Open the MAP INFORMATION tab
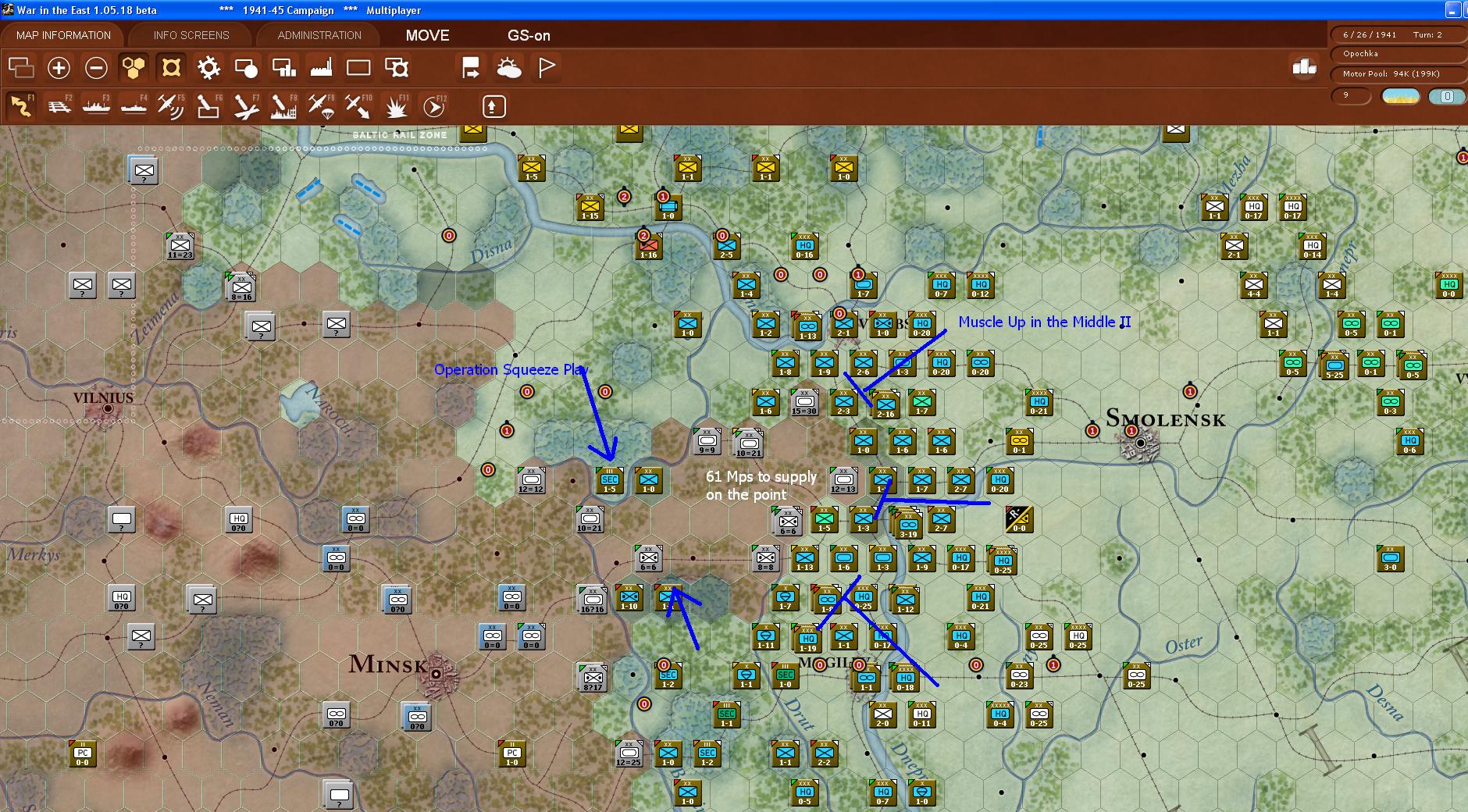This screenshot has width=1468, height=812. point(63,35)
